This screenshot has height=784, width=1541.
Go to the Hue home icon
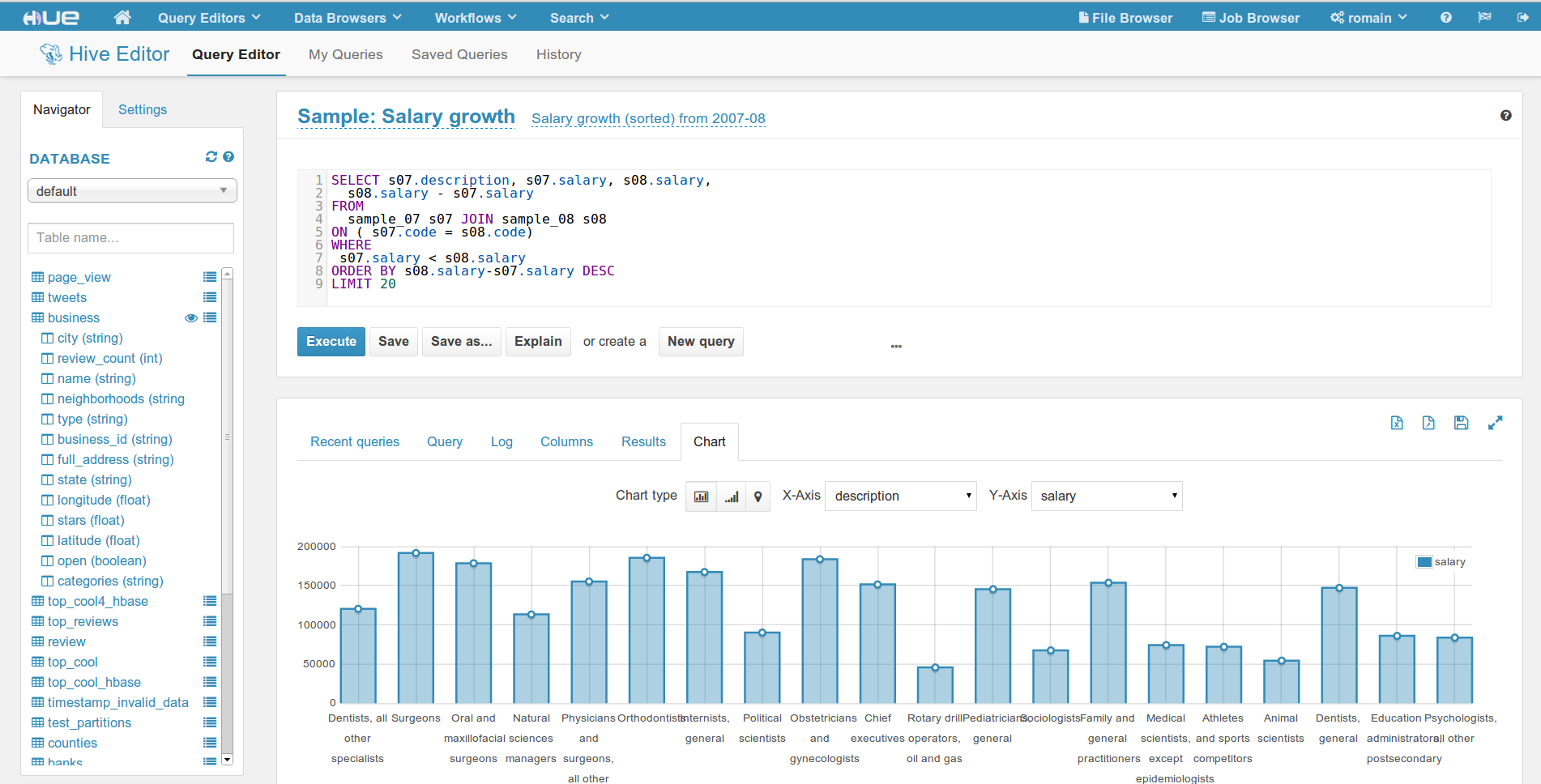tap(122, 18)
